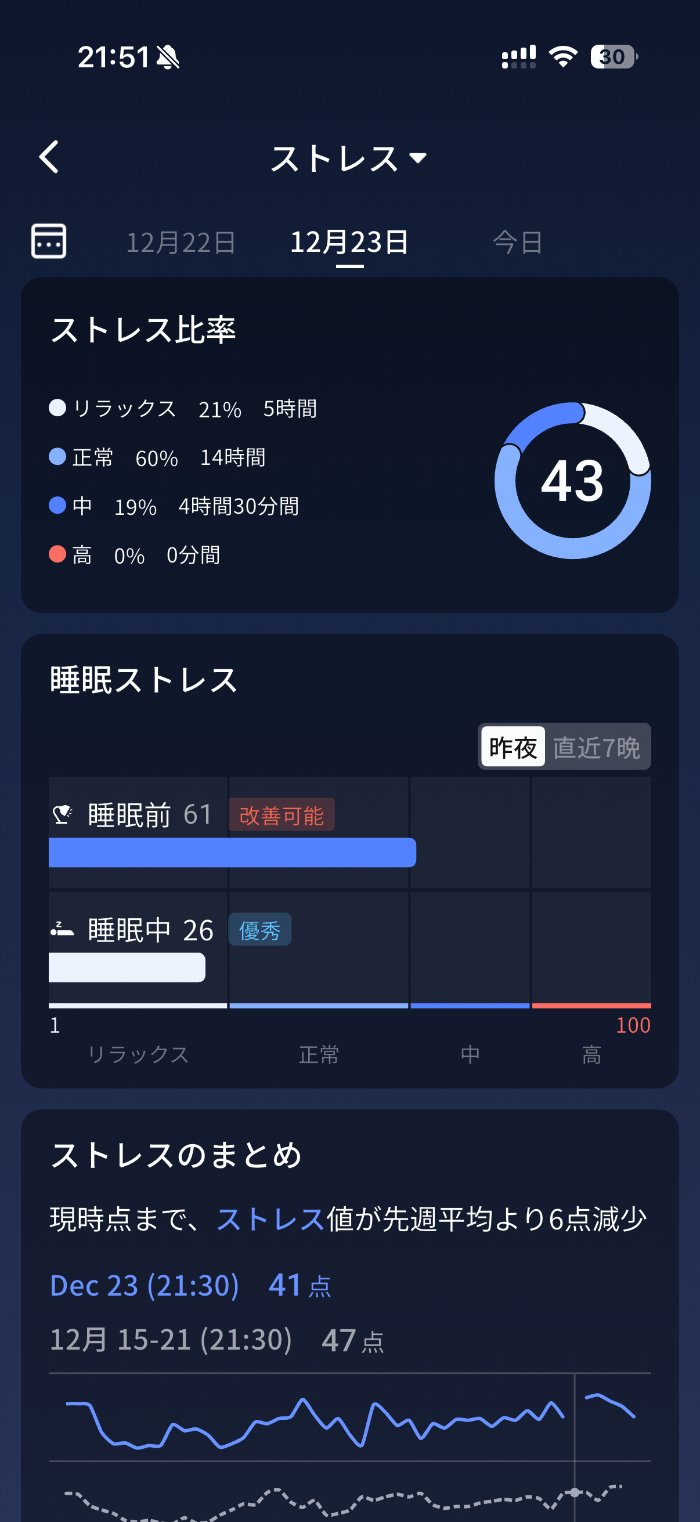
Task: Tap the blue ストレス link in summary
Action: tap(270, 1219)
